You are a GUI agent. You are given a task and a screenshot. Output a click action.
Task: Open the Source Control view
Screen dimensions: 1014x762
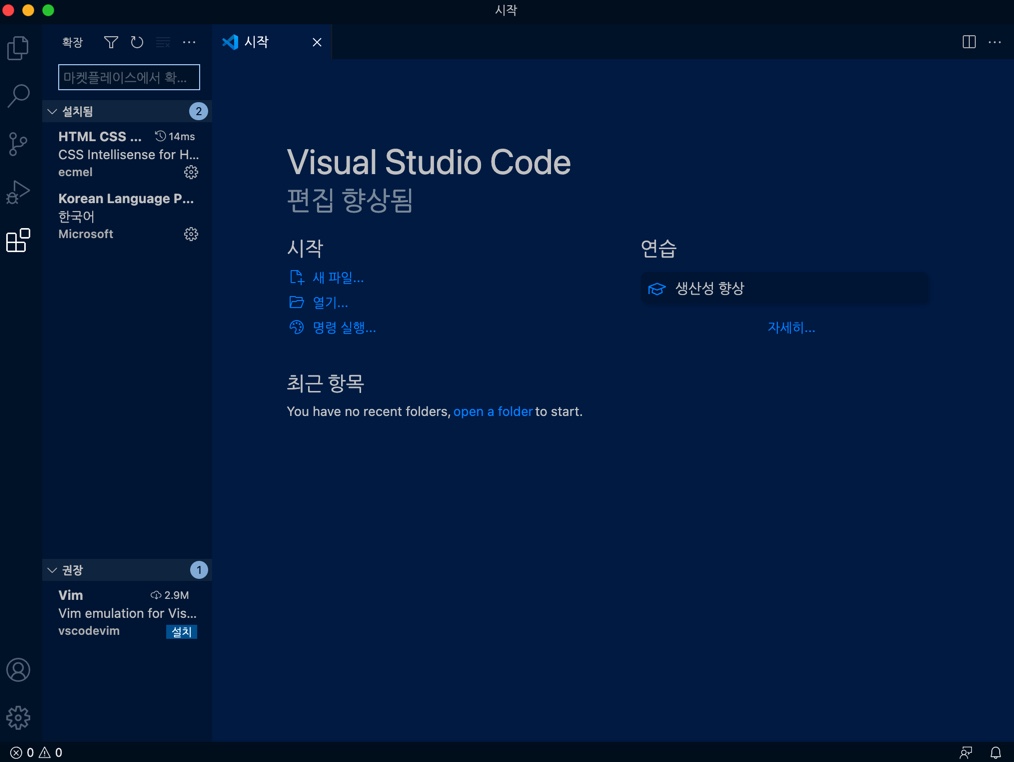pyautogui.click(x=18, y=144)
